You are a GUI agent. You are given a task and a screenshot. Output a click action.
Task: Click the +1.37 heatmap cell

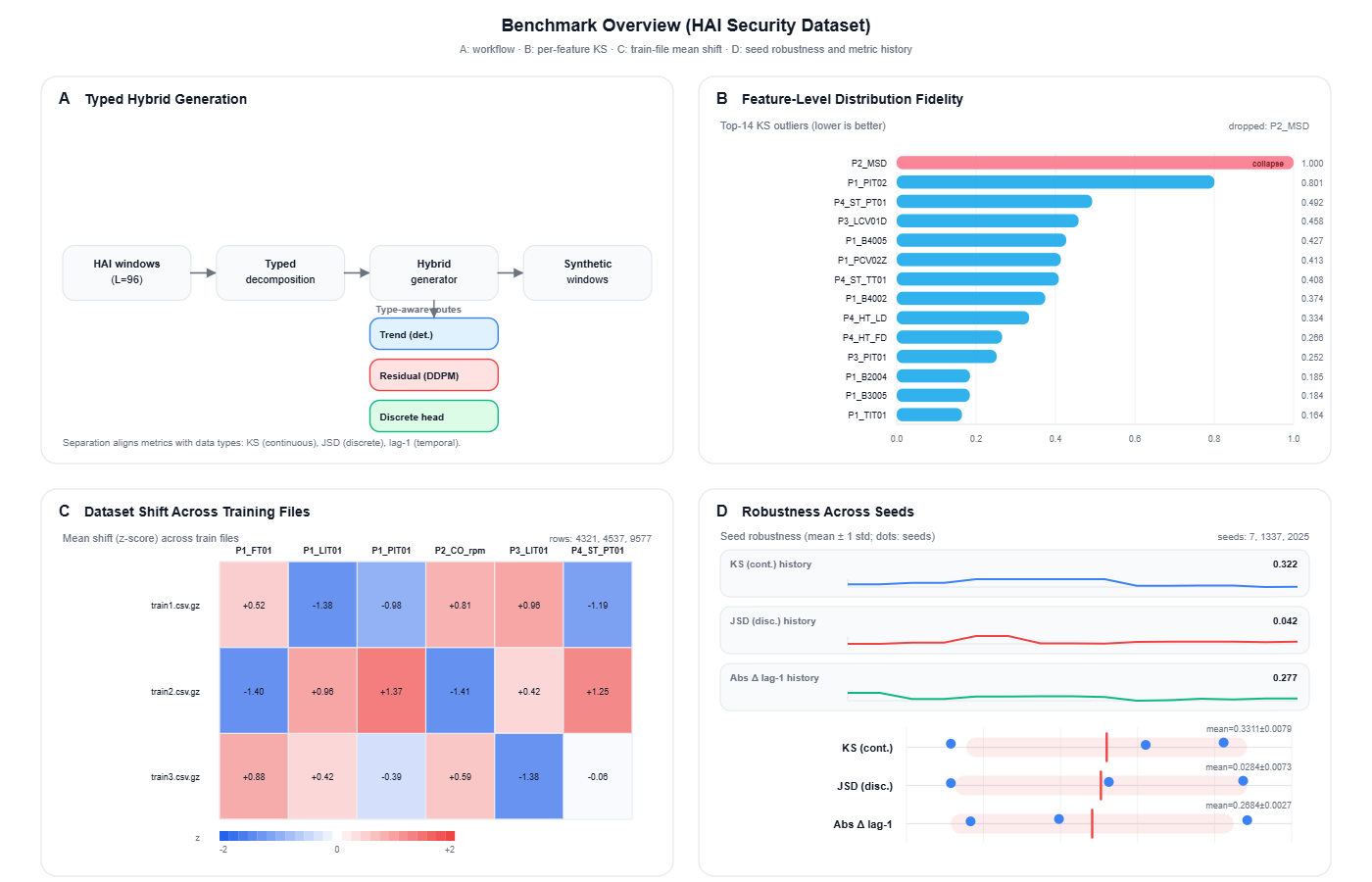click(x=391, y=691)
